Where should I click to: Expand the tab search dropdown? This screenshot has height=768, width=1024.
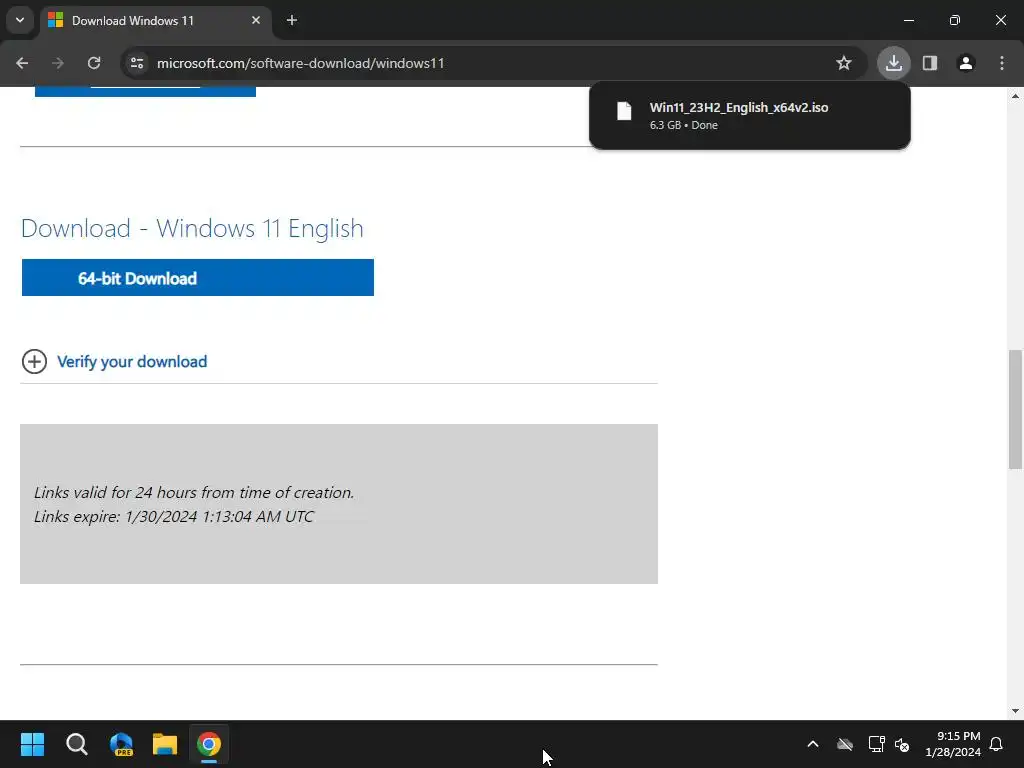pyautogui.click(x=20, y=20)
